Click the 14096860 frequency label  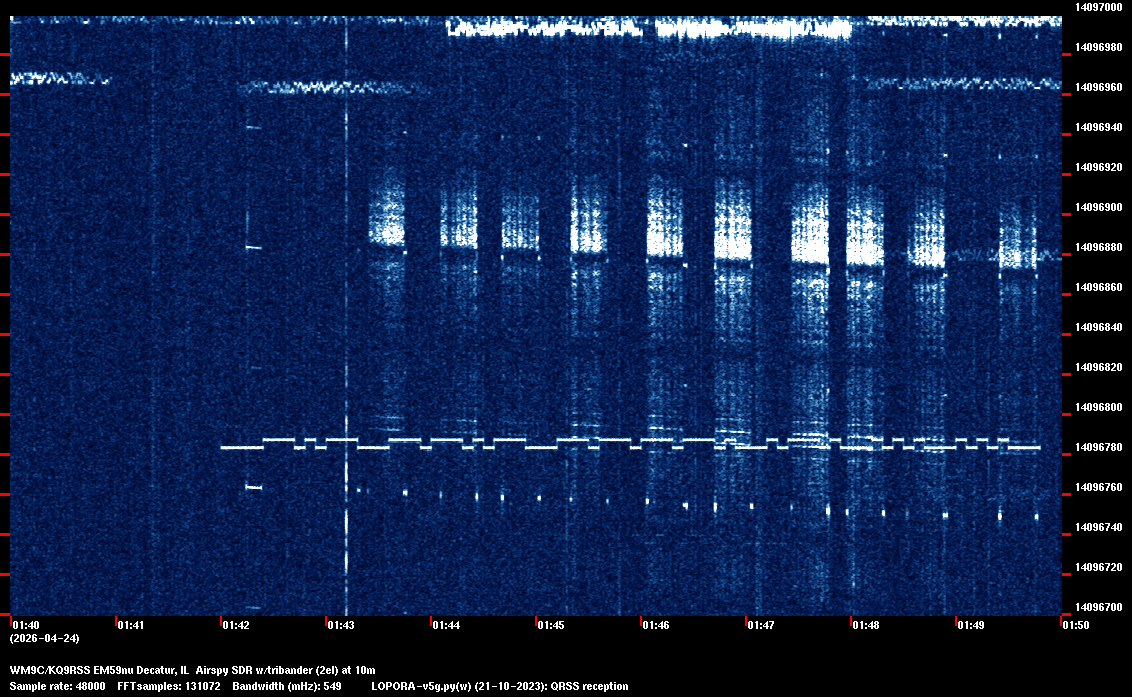[x=1099, y=287]
